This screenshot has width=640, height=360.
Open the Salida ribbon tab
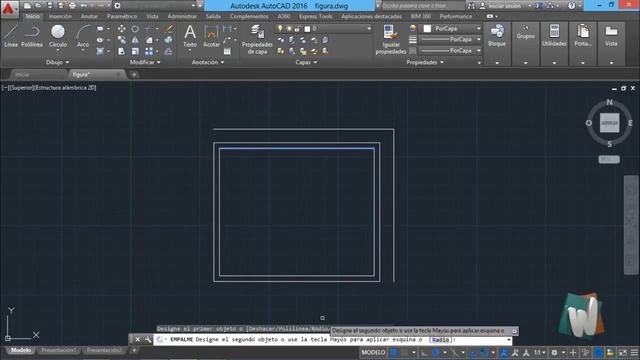pos(213,16)
